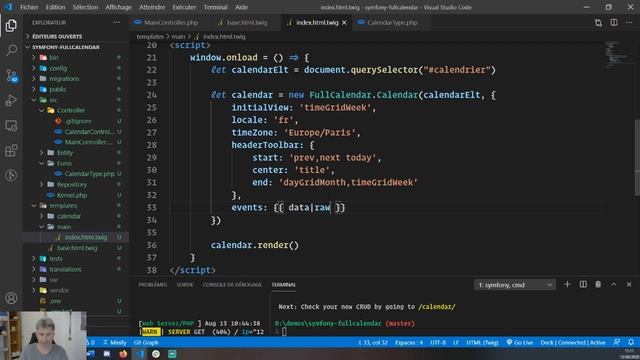Open the Affichage menu
This screenshot has width=640, height=360.
point(118,7)
